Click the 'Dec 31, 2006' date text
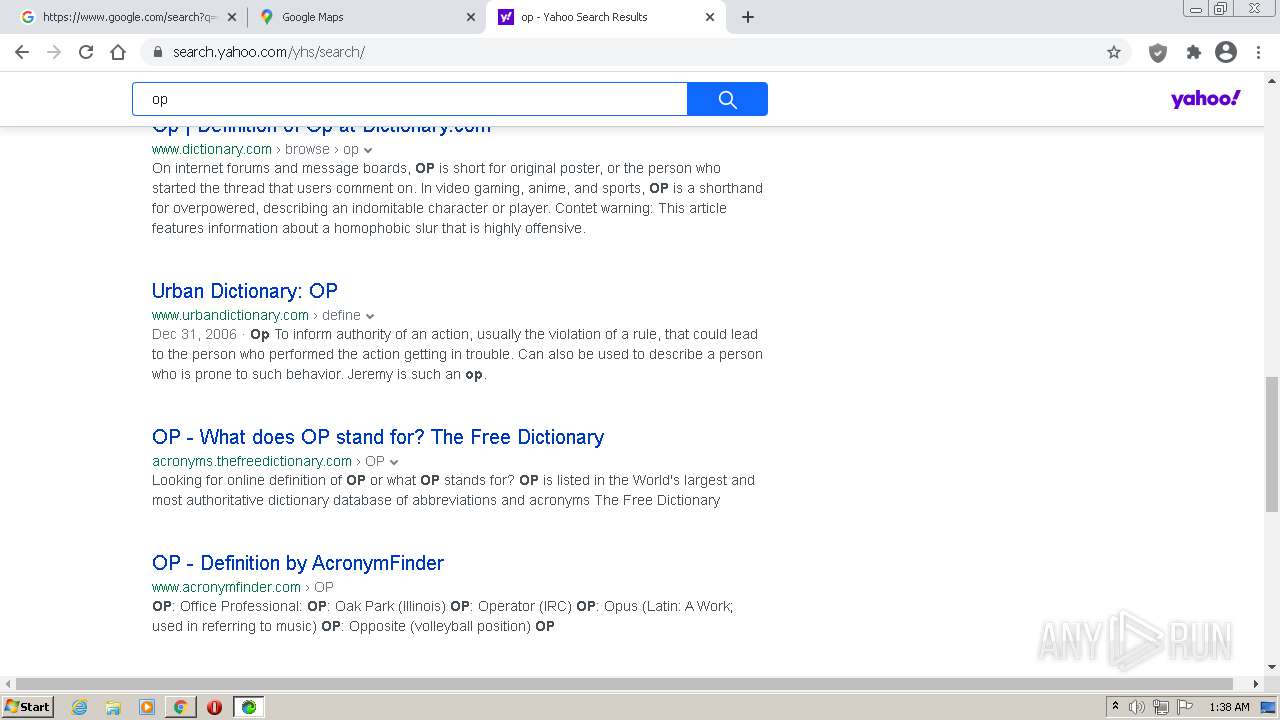This screenshot has width=1280, height=720. click(194, 334)
